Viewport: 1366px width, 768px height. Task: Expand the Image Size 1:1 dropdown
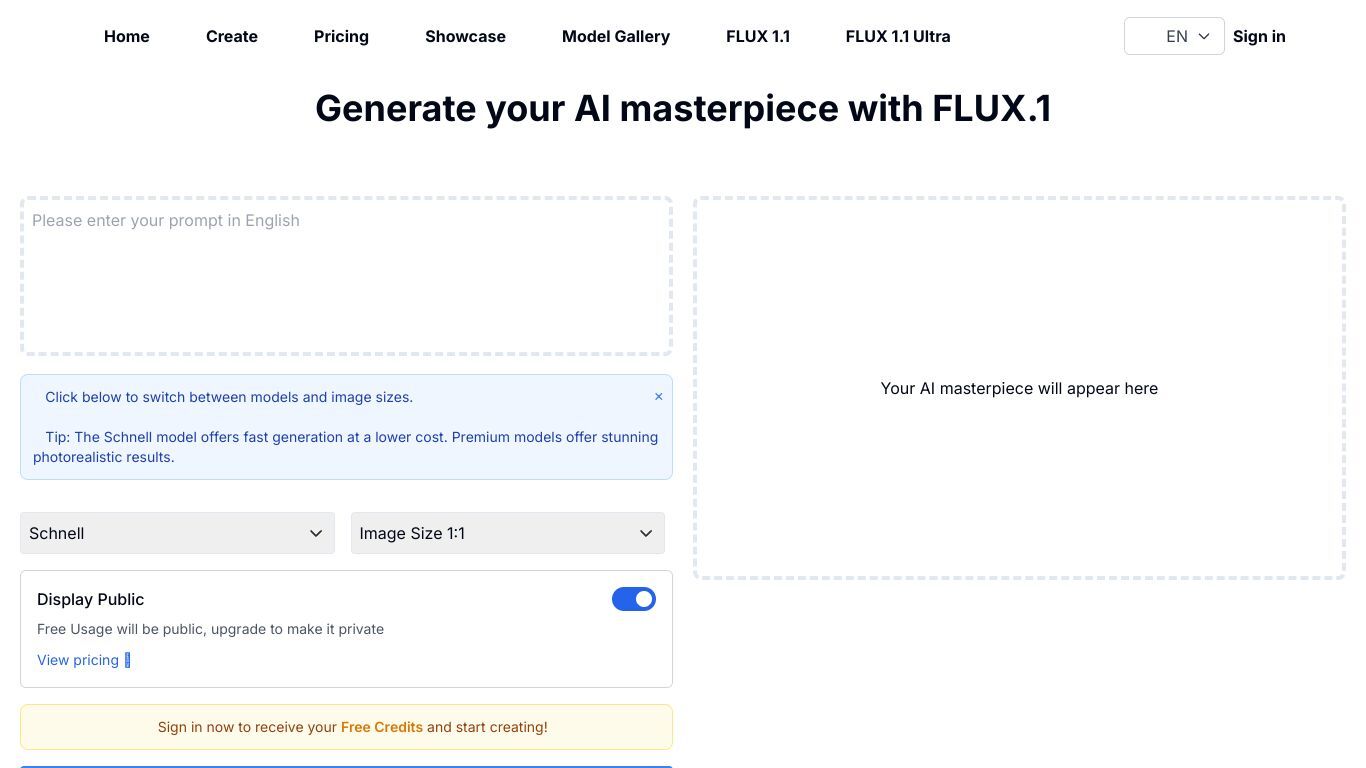point(507,533)
